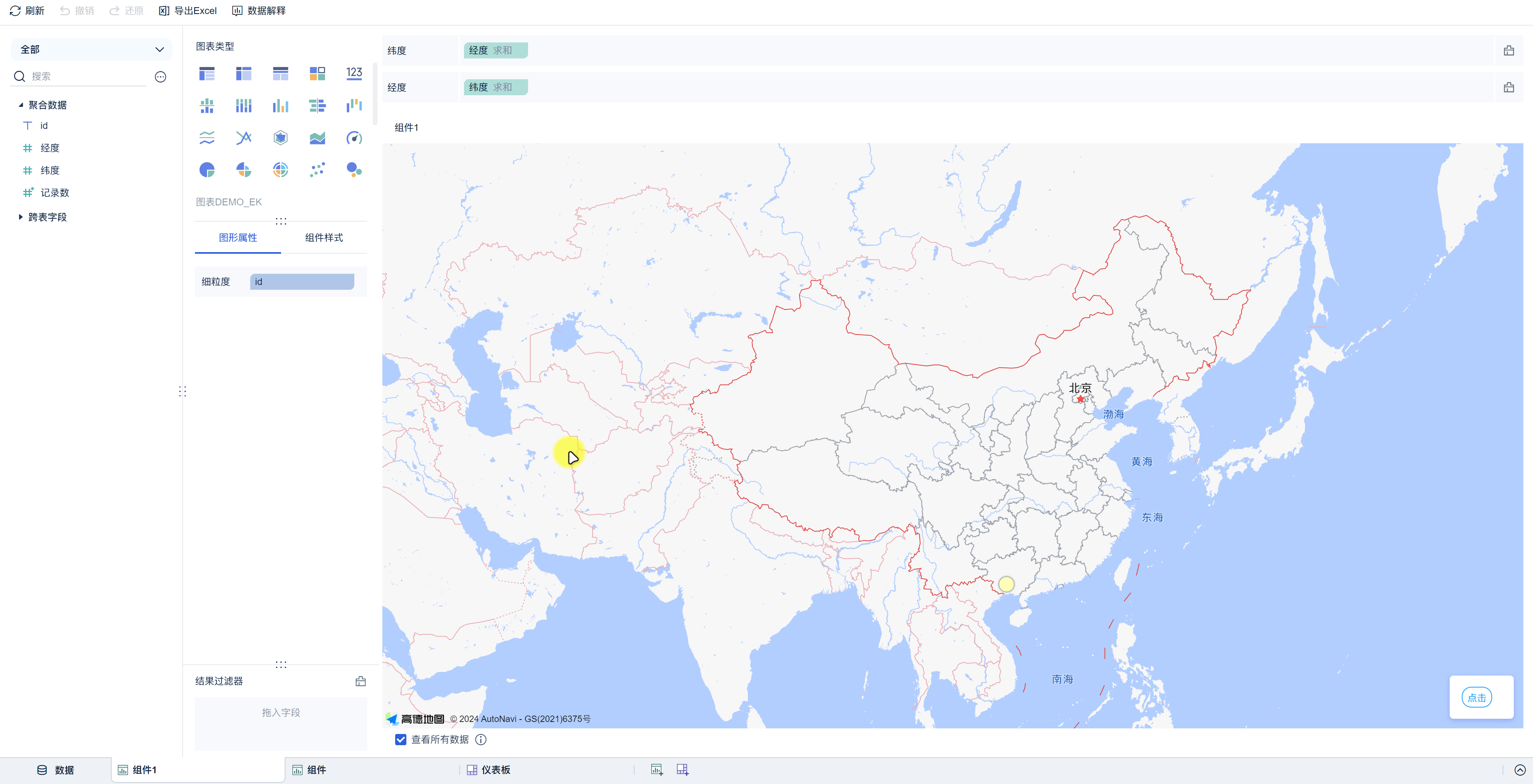Screen dimensions: 1533x784
Task: Click the result filter clear icon
Action: click(361, 681)
